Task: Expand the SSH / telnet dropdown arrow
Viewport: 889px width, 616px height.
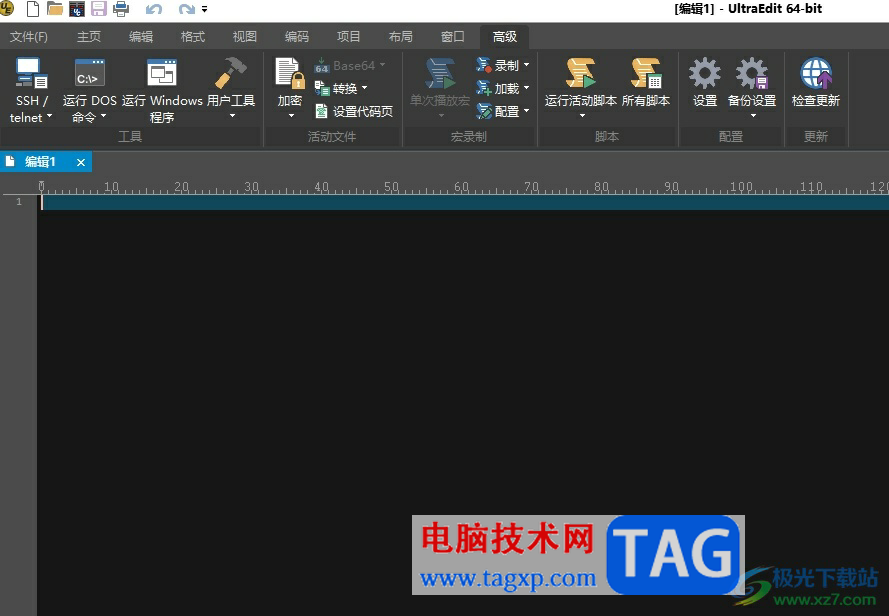Action: pos(49,116)
